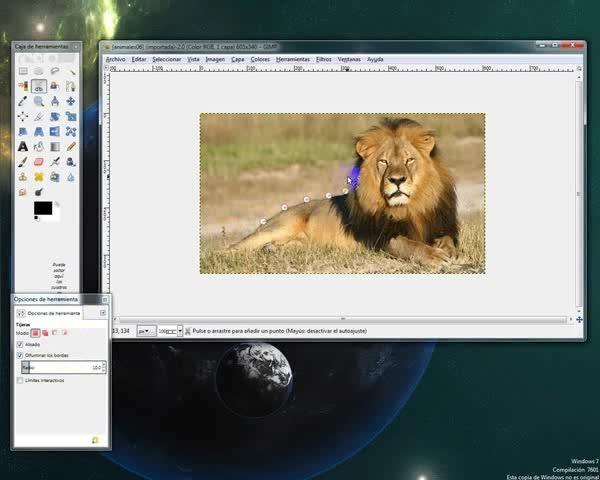Select the pink Eraser tool
Viewport: 600px width, 480px height.
[x=38, y=161]
